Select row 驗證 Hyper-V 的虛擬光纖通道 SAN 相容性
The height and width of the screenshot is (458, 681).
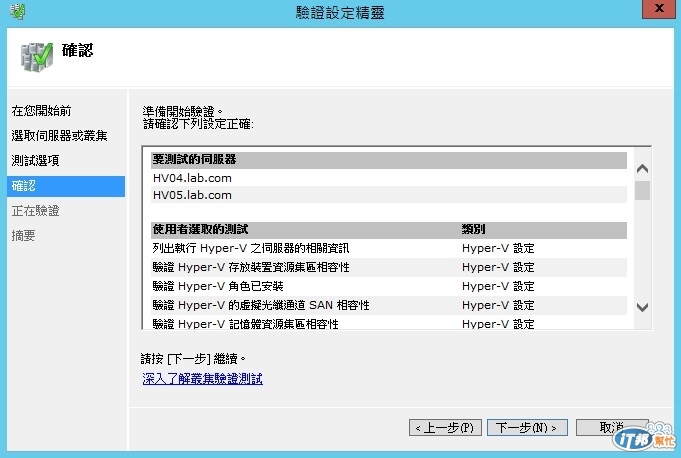pyautogui.click(x=389, y=305)
